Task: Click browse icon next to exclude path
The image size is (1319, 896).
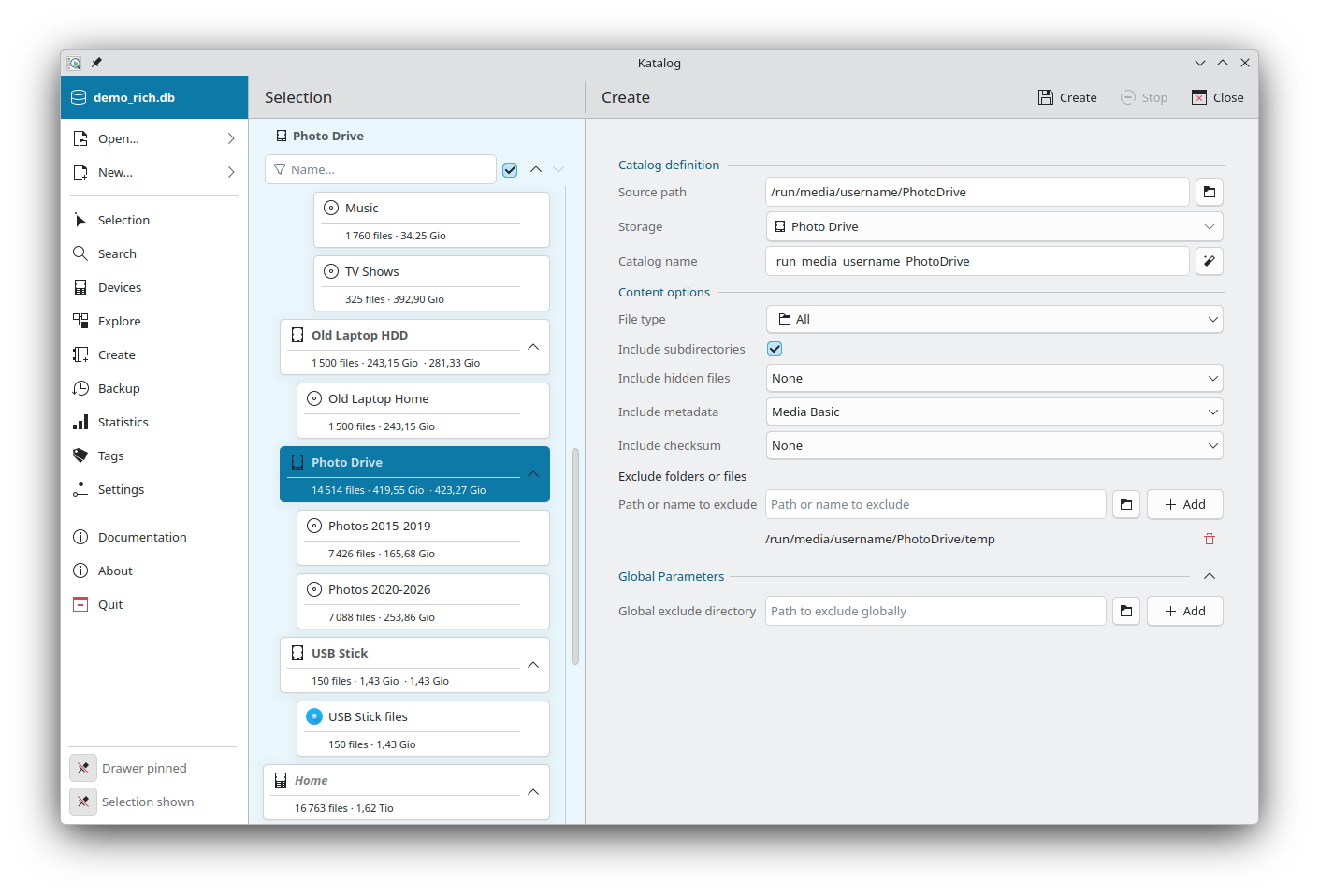Action: point(1126,504)
